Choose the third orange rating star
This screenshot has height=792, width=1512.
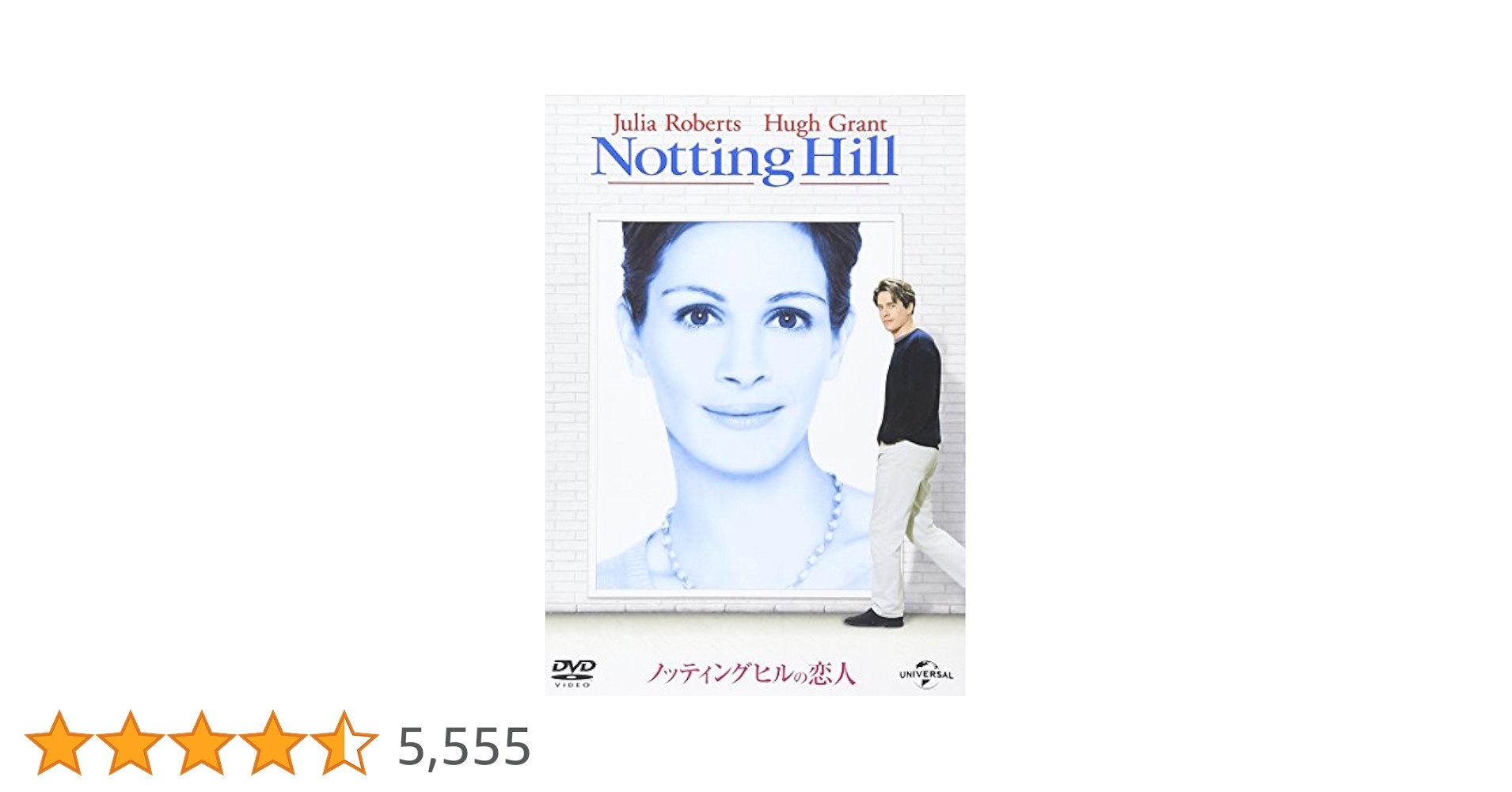click(202, 743)
